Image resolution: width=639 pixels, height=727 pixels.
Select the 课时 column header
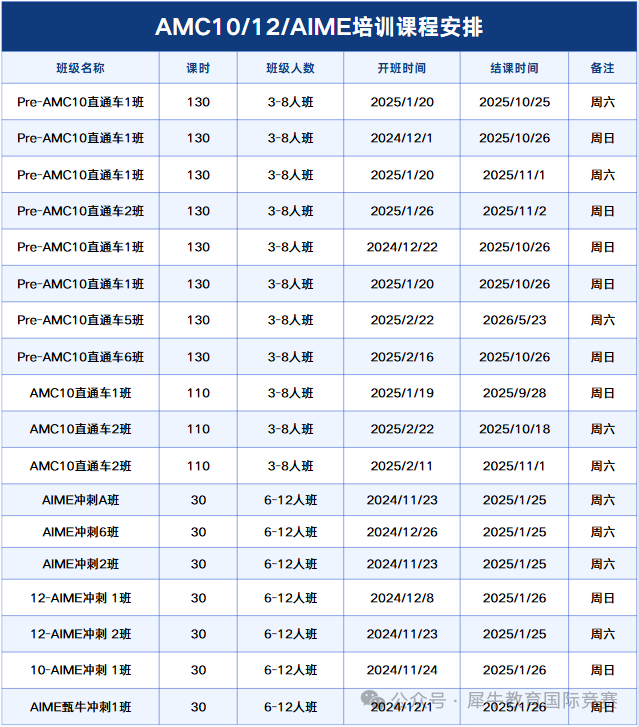click(x=198, y=68)
